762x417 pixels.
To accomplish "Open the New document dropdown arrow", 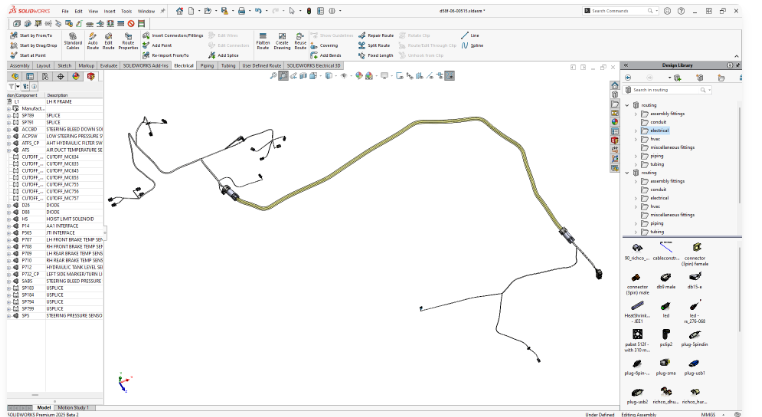I will (198, 11).
